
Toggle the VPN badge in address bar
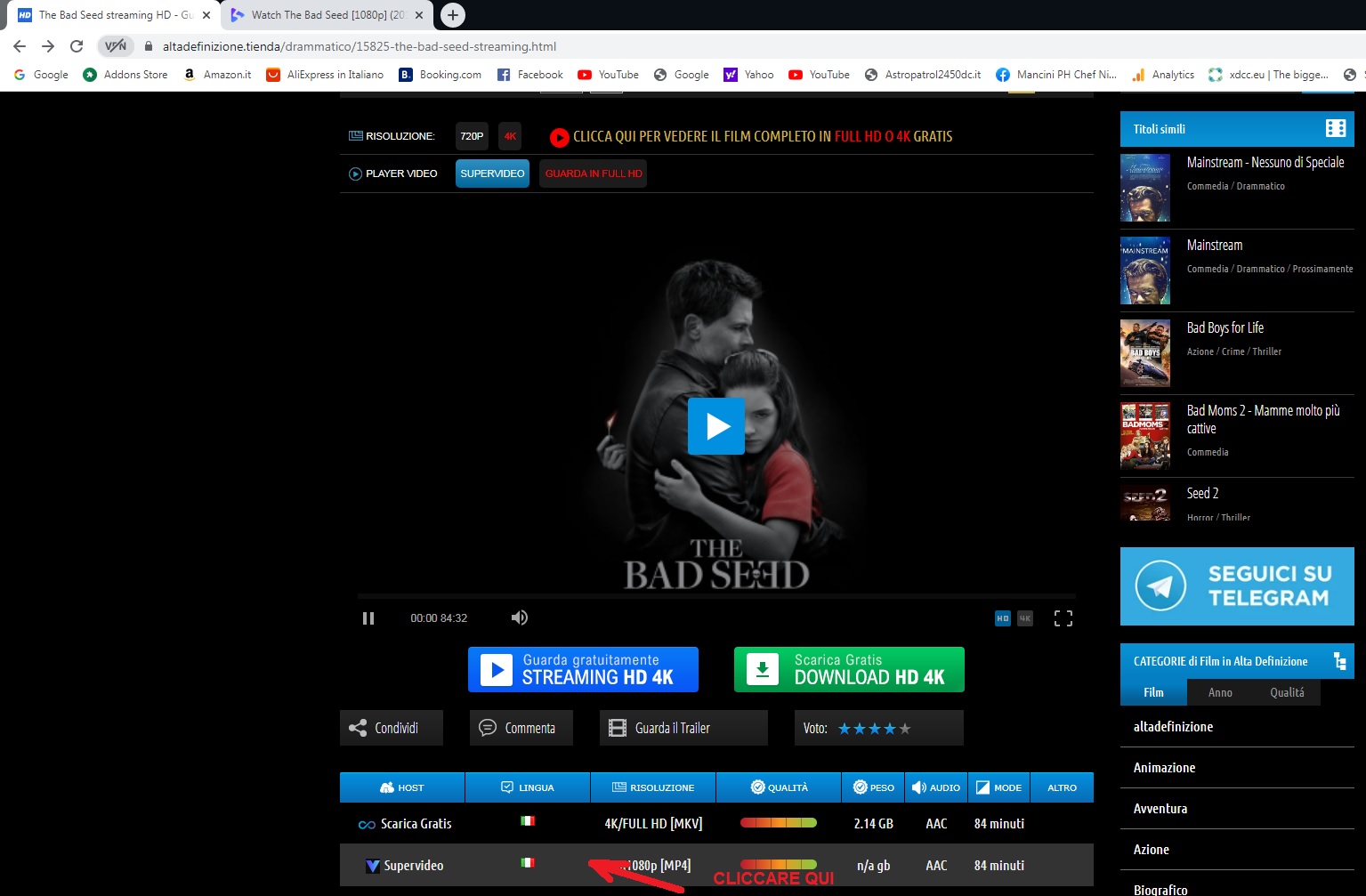116,46
